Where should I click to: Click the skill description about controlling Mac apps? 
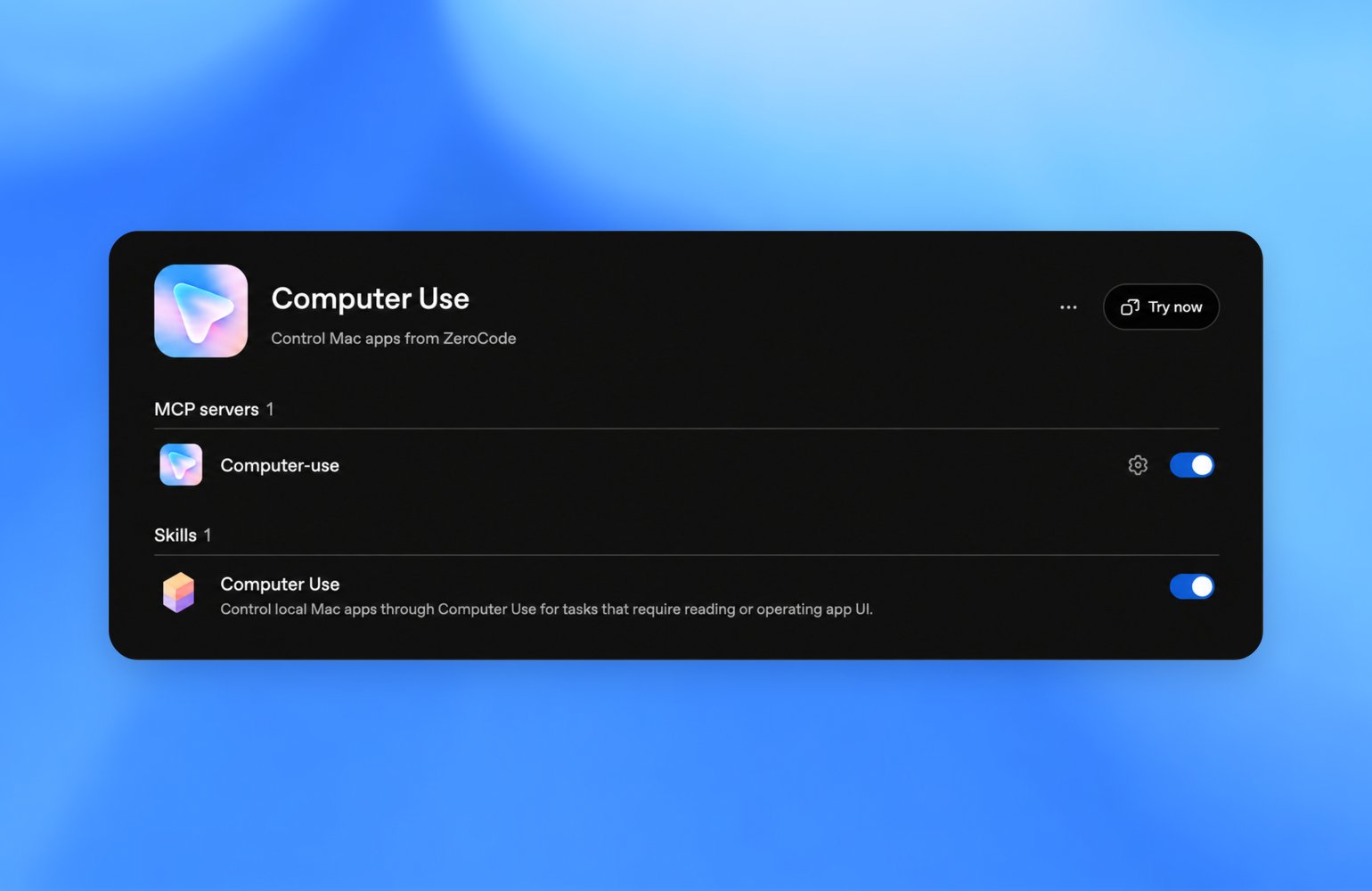click(x=546, y=609)
